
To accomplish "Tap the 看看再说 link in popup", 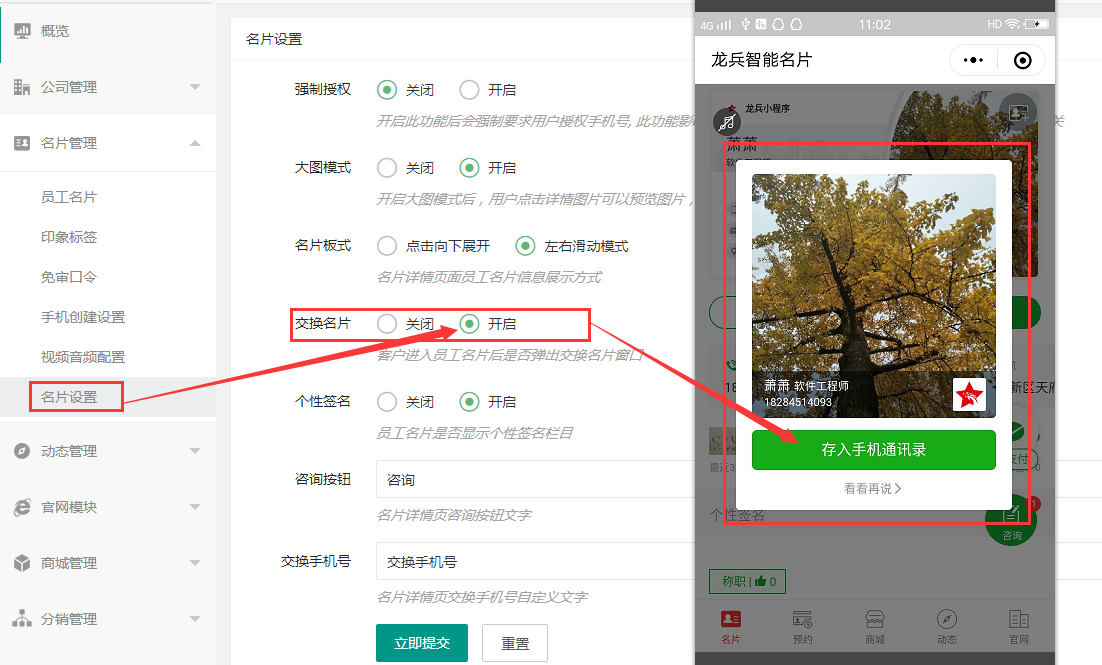I will click(x=872, y=489).
